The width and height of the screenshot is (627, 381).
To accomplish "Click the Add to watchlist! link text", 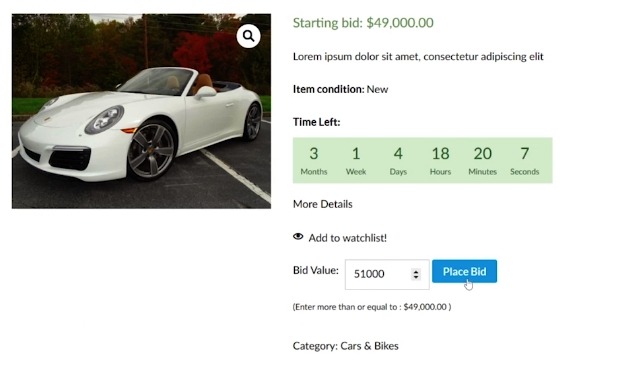I will point(347,238).
